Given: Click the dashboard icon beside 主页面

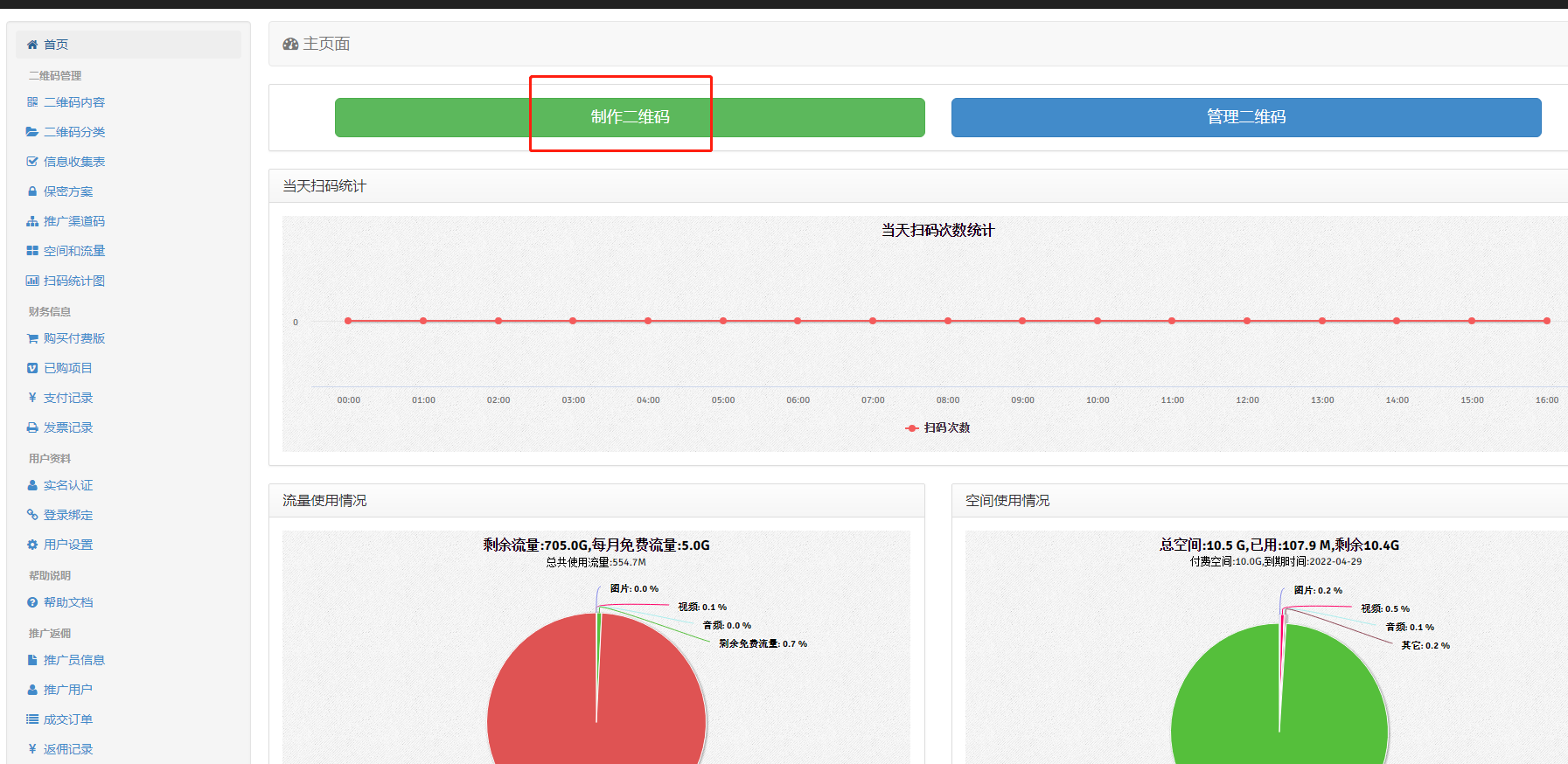Looking at the screenshot, I should pyautogui.click(x=290, y=44).
